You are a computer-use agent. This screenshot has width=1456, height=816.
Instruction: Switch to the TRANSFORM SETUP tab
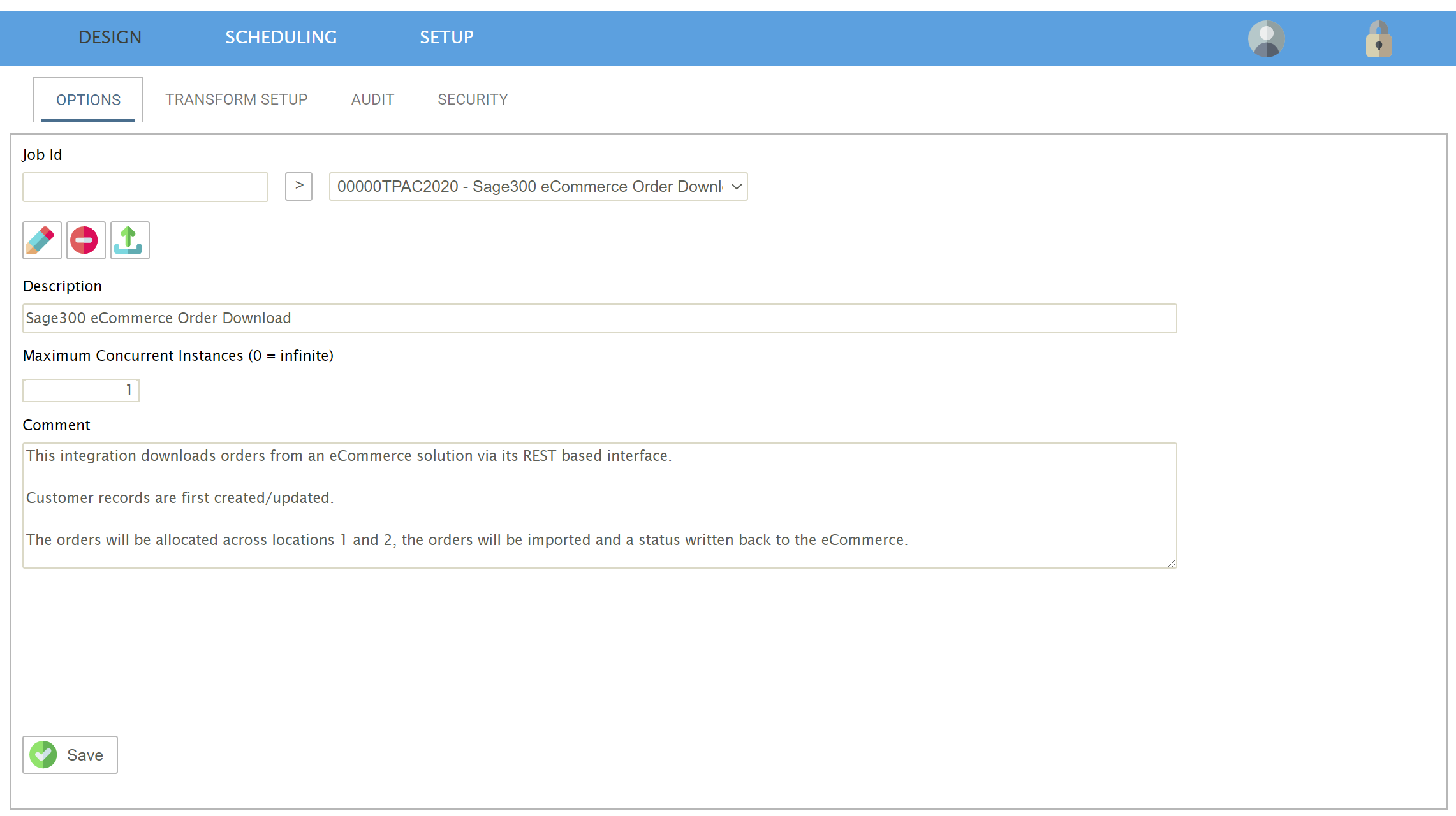click(x=236, y=99)
